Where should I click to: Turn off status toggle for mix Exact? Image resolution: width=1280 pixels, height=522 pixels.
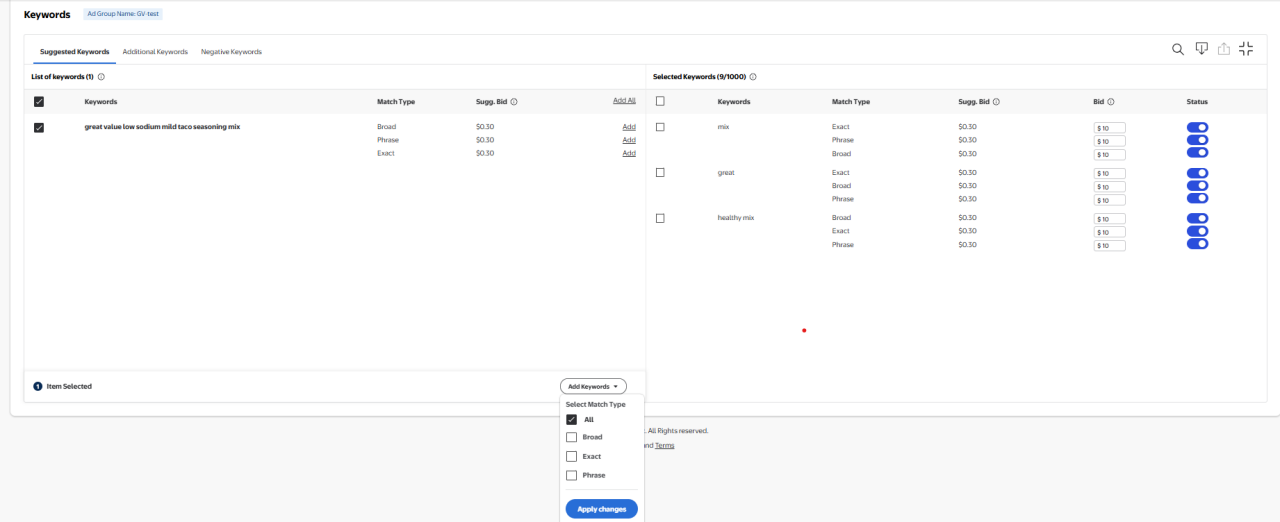(1197, 127)
